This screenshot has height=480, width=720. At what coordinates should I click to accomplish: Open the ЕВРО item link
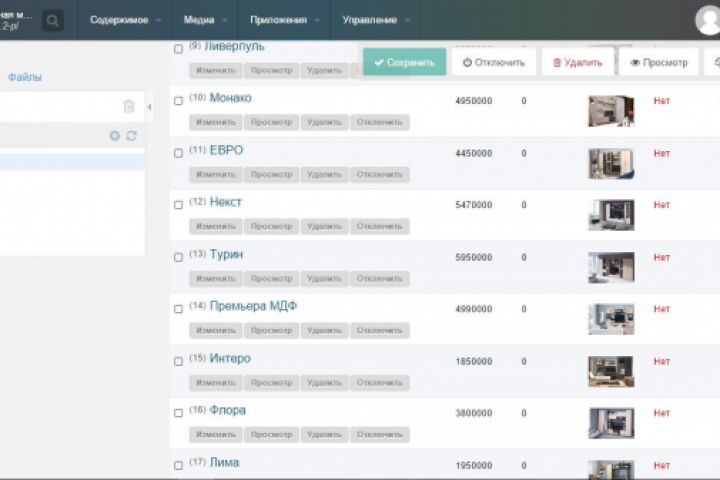point(226,150)
